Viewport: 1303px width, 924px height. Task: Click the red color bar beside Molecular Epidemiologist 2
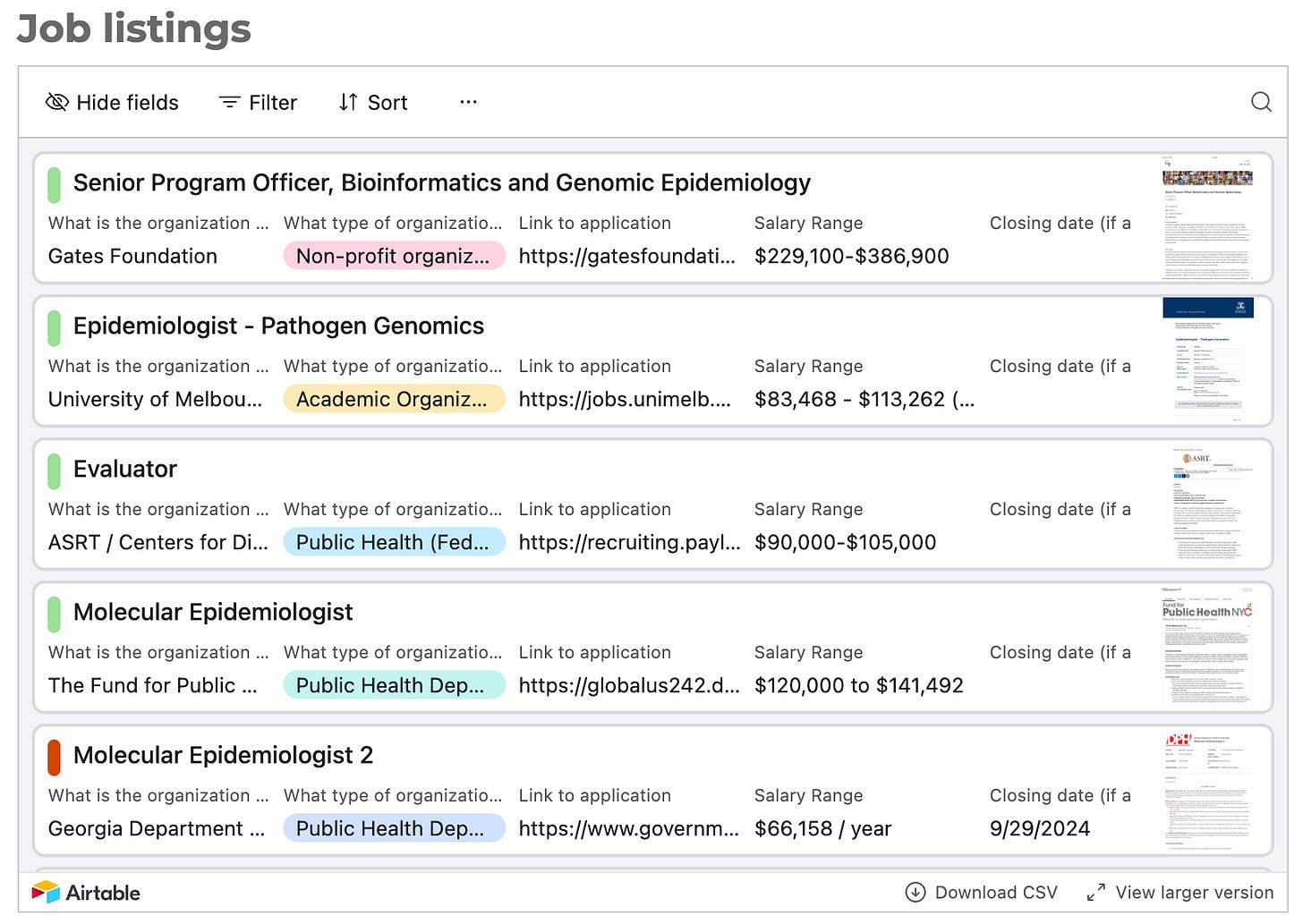54,758
